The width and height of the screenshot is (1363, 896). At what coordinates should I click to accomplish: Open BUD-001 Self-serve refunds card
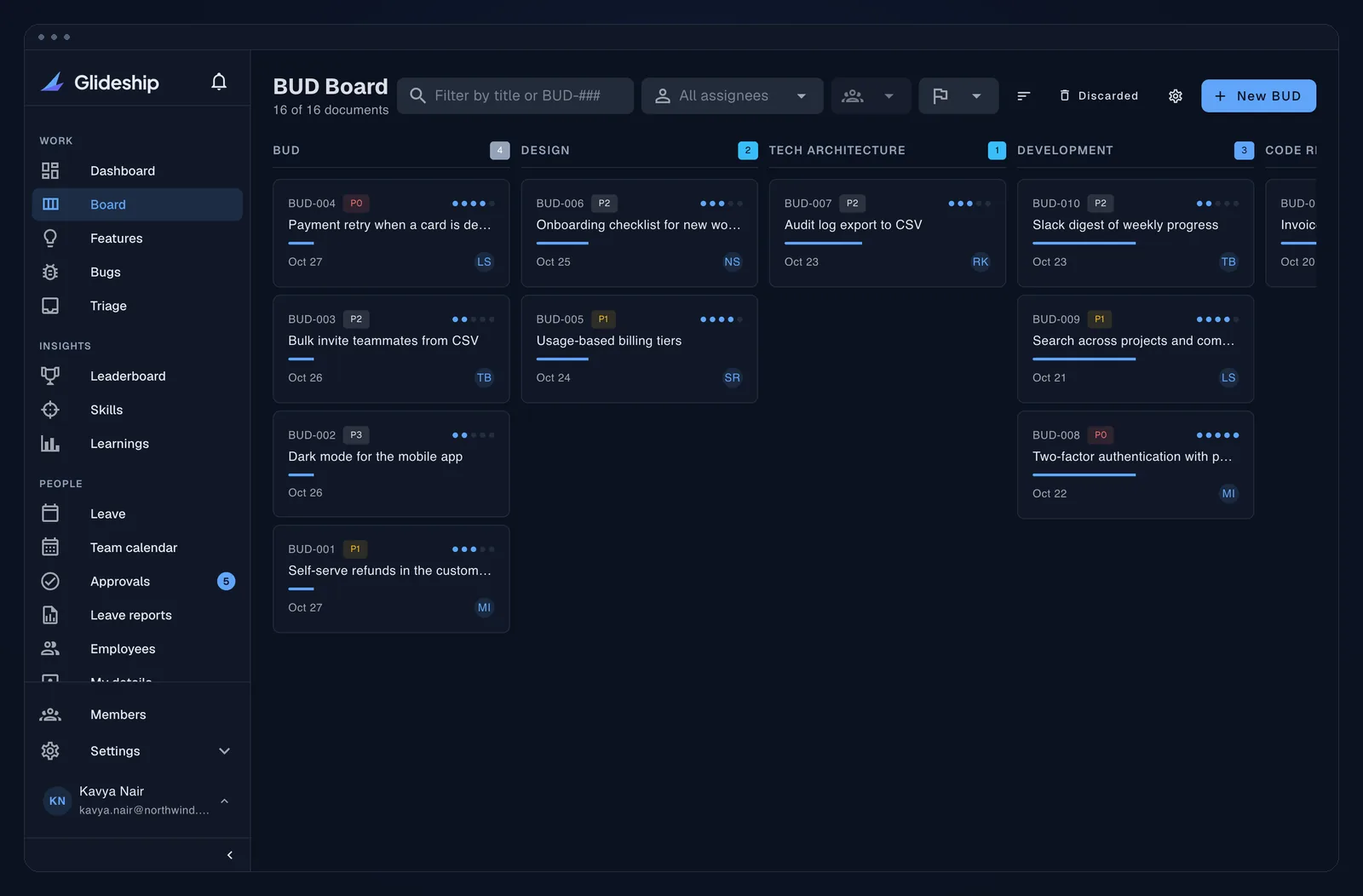click(x=391, y=578)
